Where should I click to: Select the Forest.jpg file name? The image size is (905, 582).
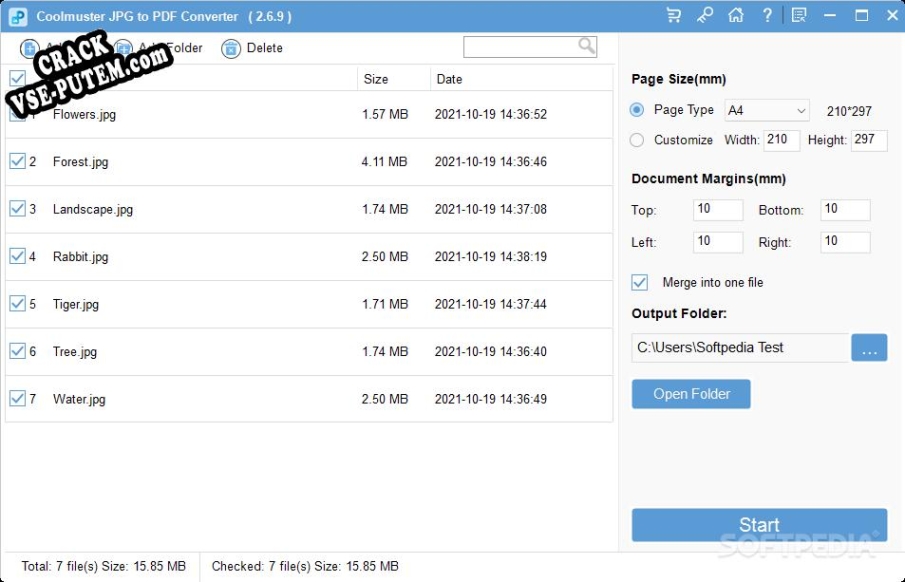pyautogui.click(x=80, y=162)
